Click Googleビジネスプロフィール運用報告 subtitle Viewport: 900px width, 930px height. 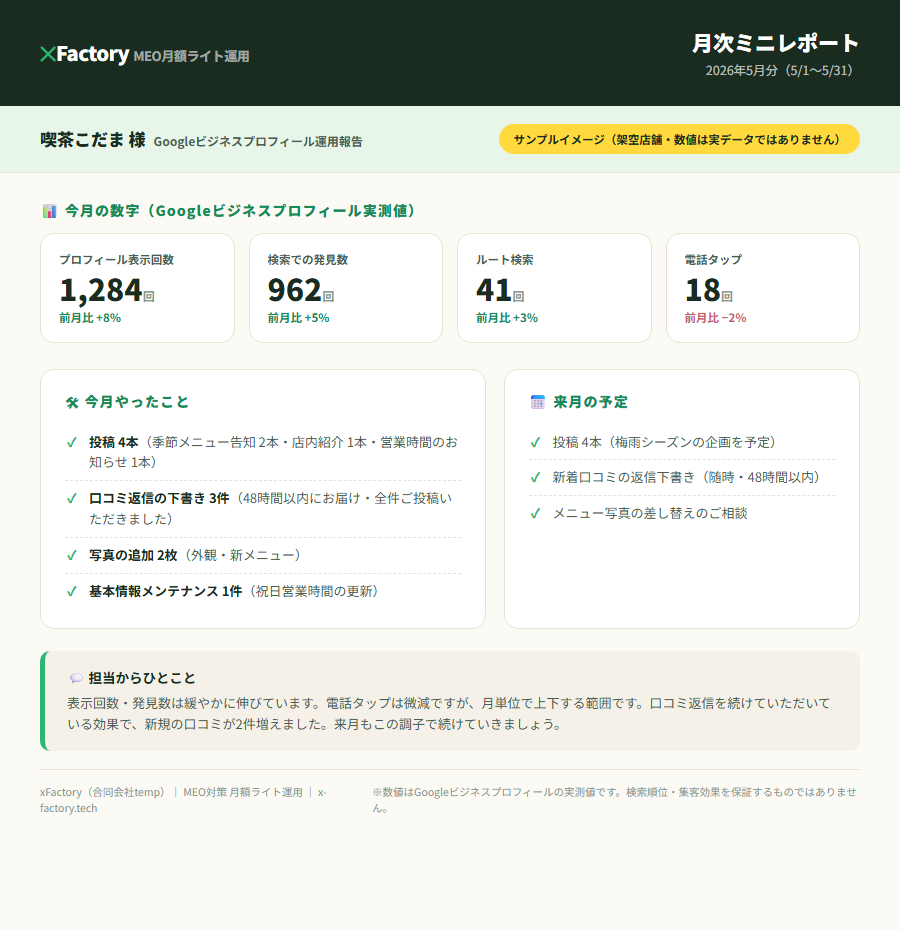click(x=258, y=142)
